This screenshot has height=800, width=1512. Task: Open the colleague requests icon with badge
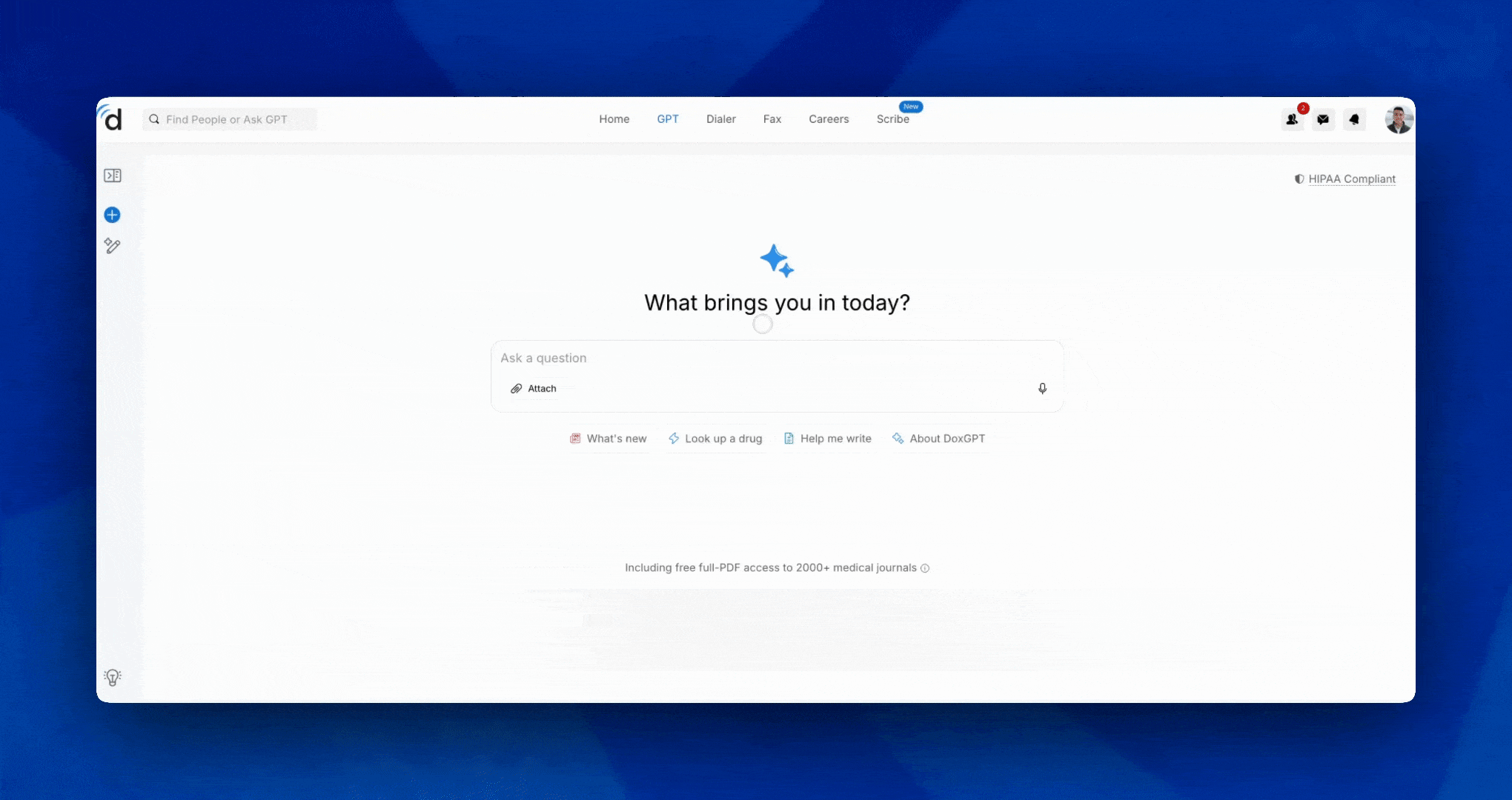point(1293,119)
